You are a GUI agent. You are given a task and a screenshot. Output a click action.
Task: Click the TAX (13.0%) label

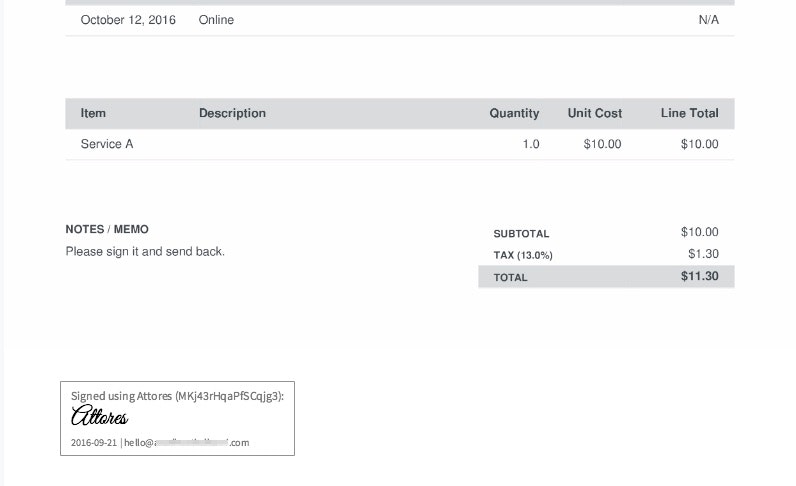523,255
